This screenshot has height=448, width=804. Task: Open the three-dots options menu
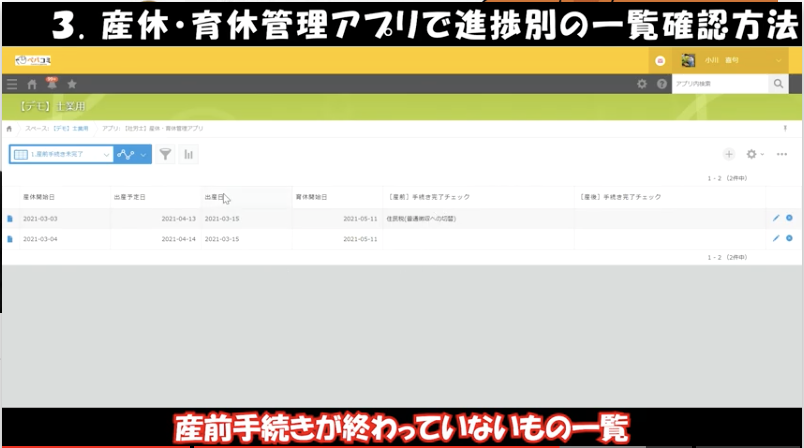tap(782, 154)
